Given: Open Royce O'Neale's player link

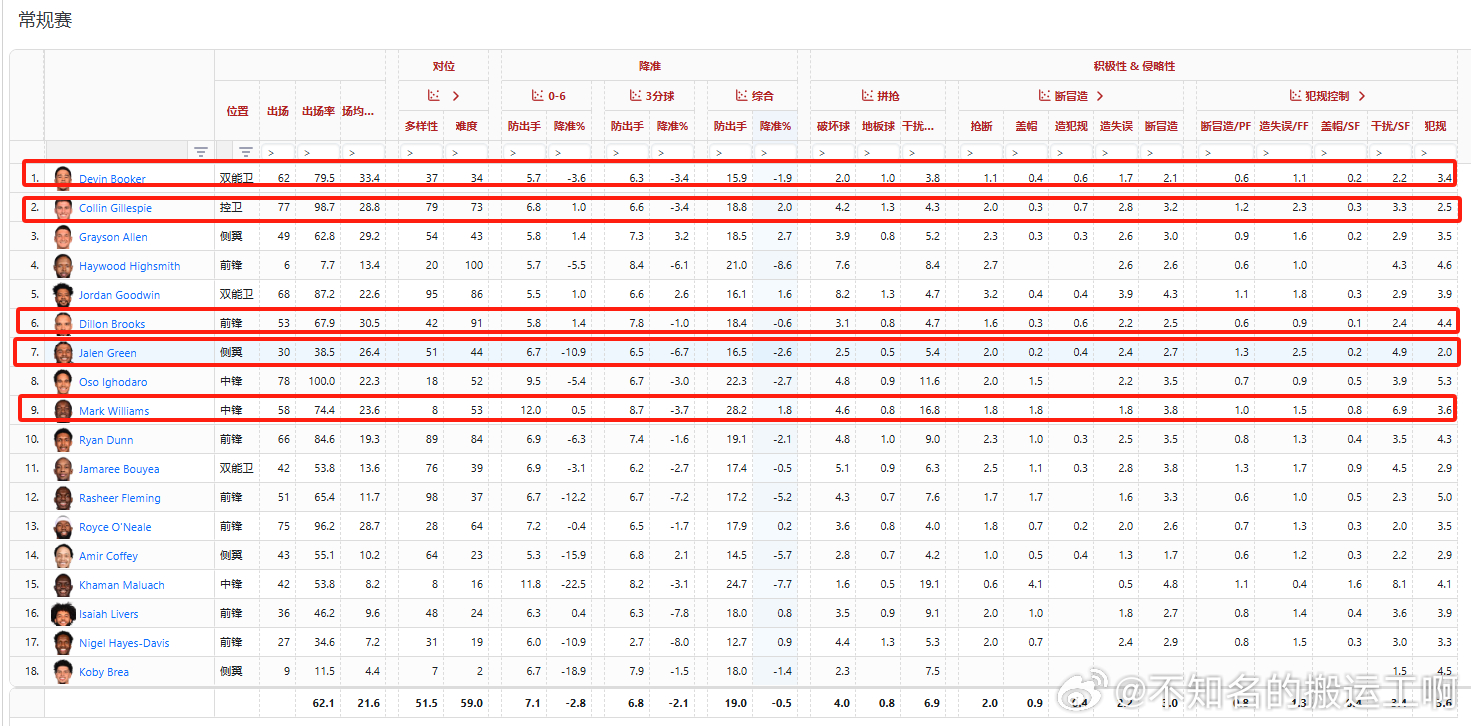Looking at the screenshot, I should click(116, 528).
